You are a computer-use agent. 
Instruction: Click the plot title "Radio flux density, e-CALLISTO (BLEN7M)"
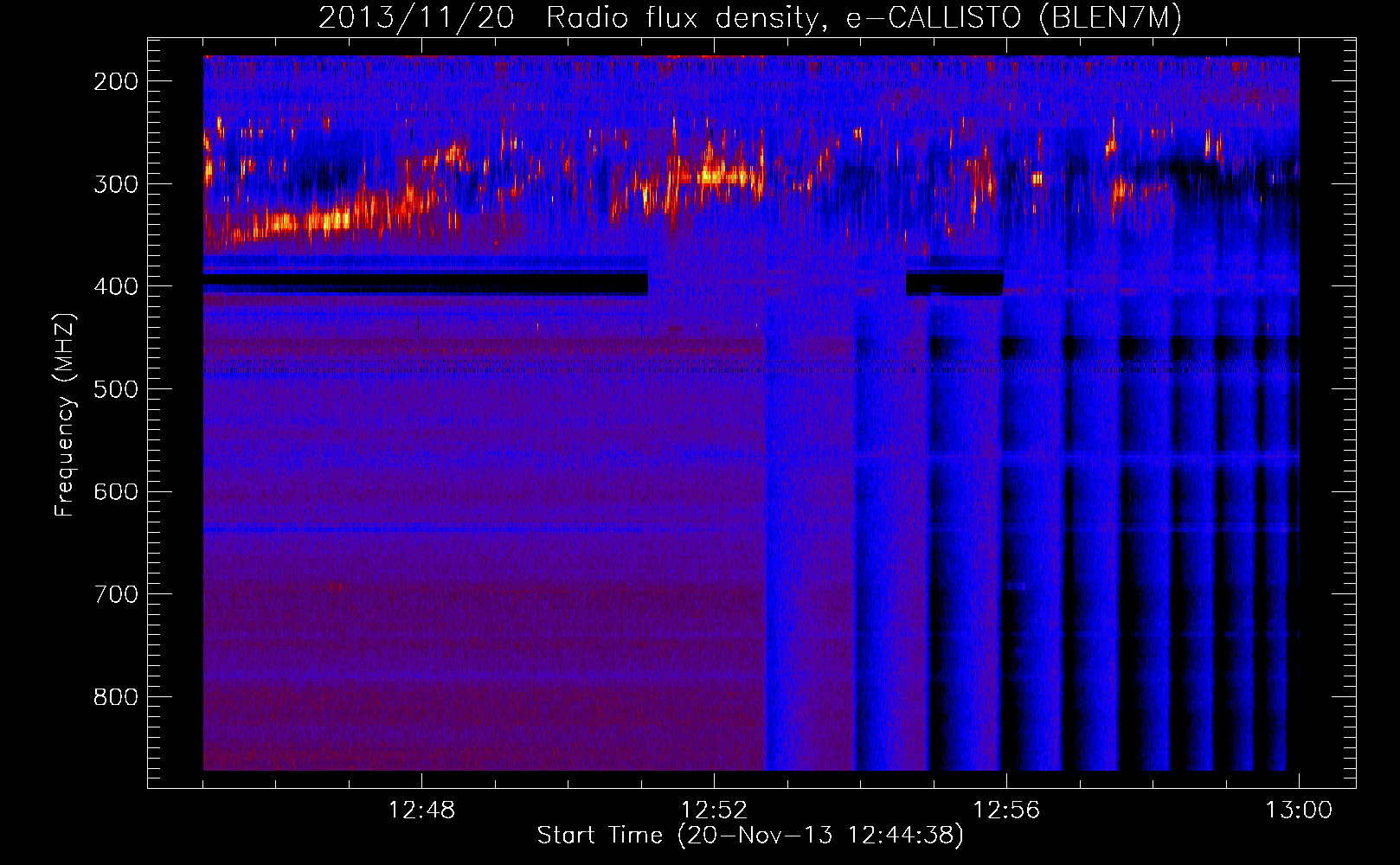click(x=864, y=19)
